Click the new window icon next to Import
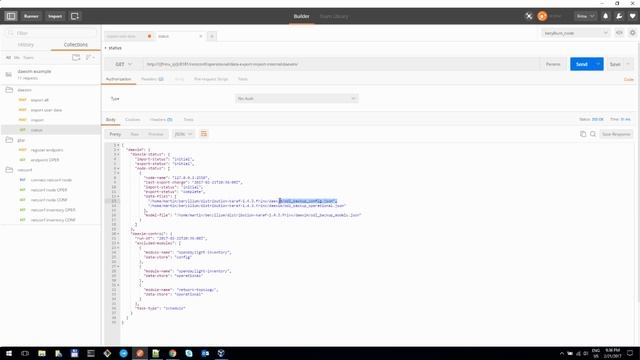The height and width of the screenshot is (360, 640). coord(75,16)
